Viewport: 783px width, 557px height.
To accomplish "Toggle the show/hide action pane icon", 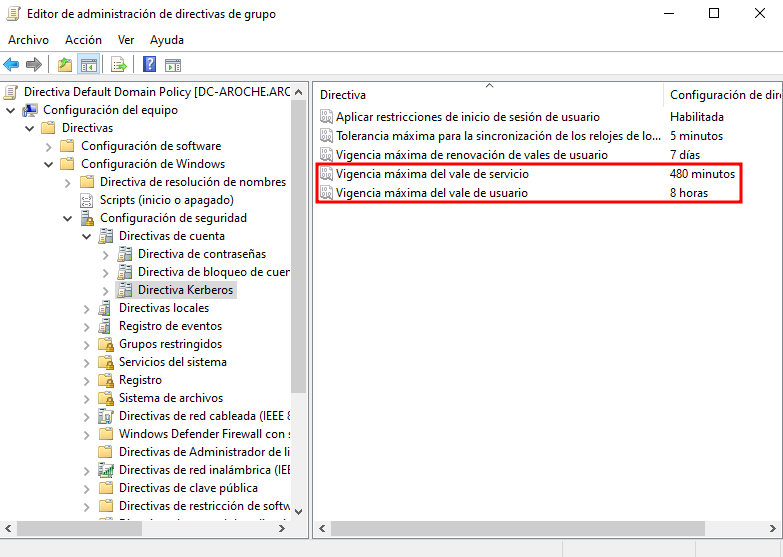I will (x=173, y=64).
